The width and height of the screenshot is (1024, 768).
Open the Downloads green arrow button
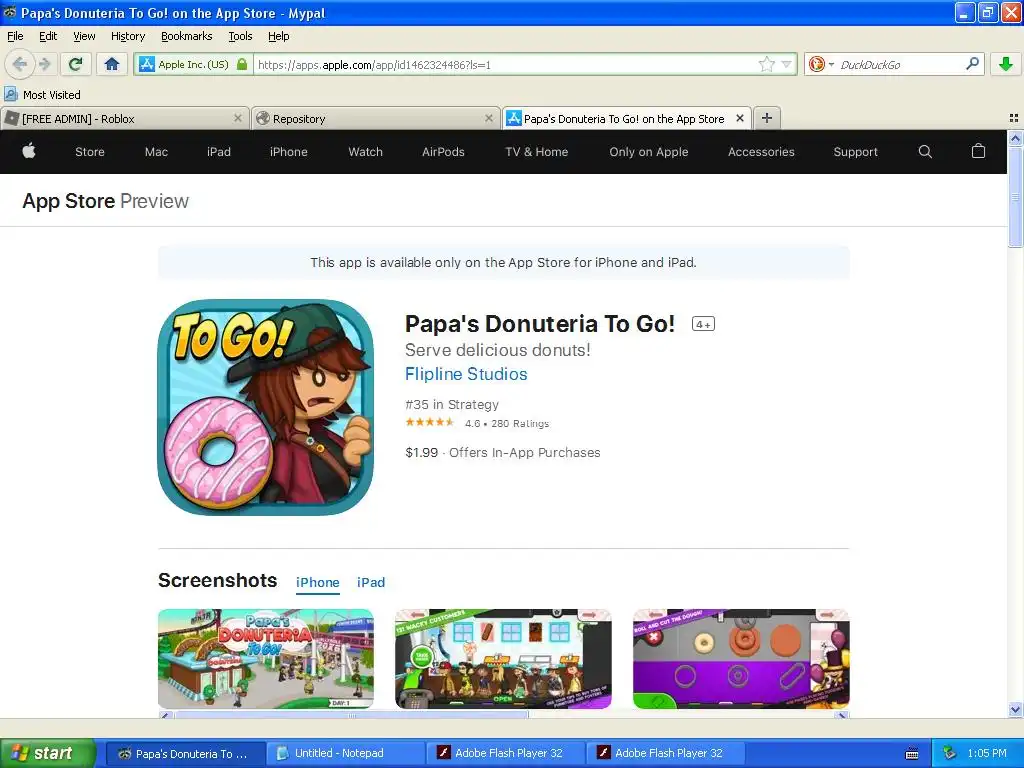click(1006, 64)
